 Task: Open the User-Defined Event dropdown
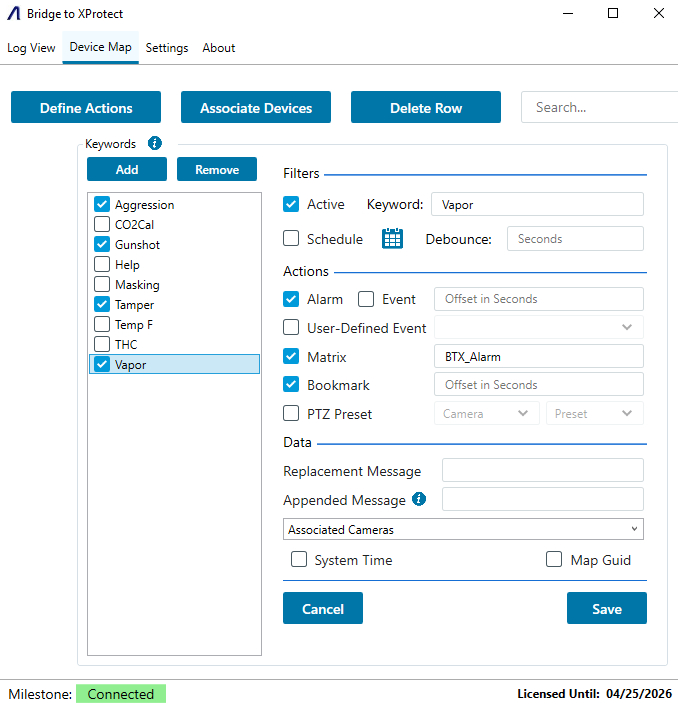(x=539, y=327)
